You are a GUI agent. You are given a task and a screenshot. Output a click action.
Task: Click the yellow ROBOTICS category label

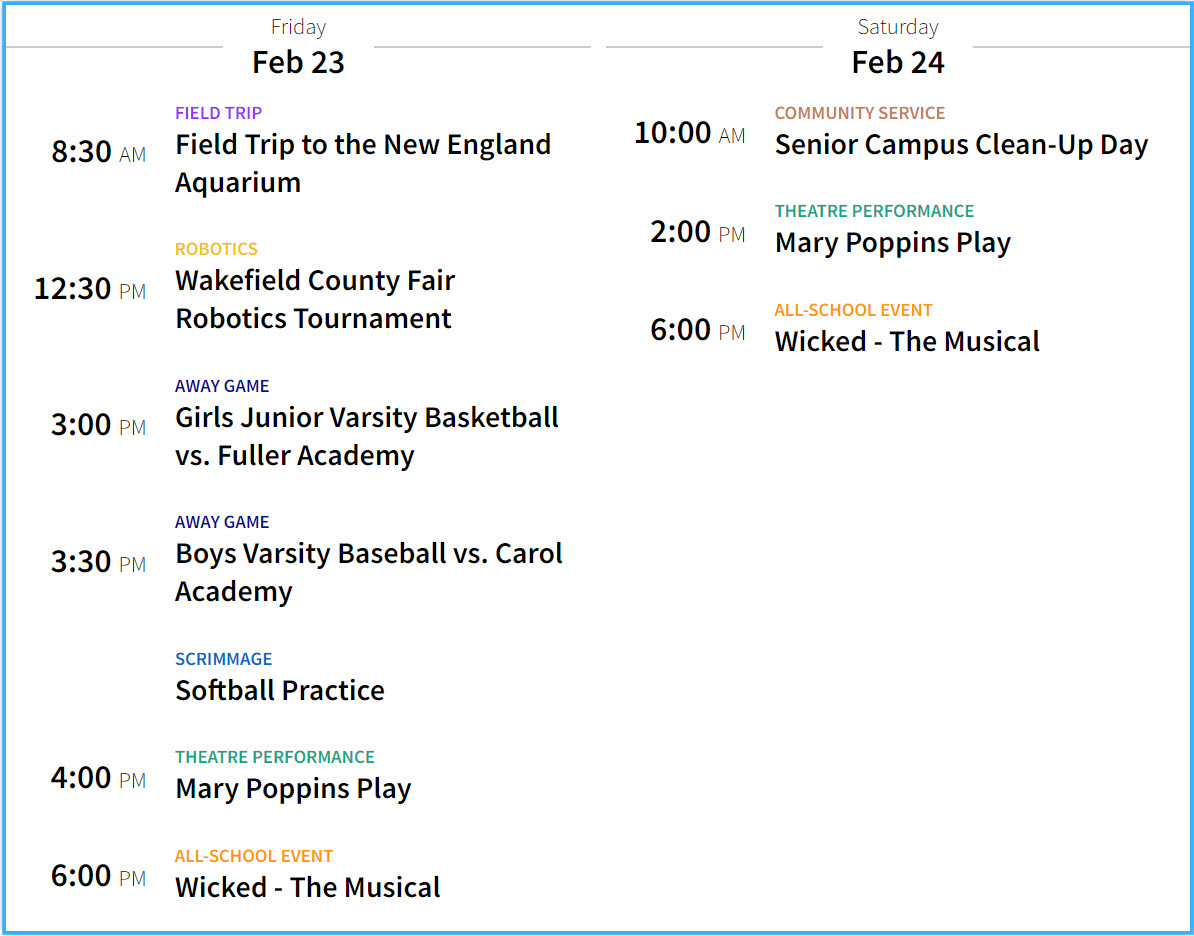tap(216, 249)
